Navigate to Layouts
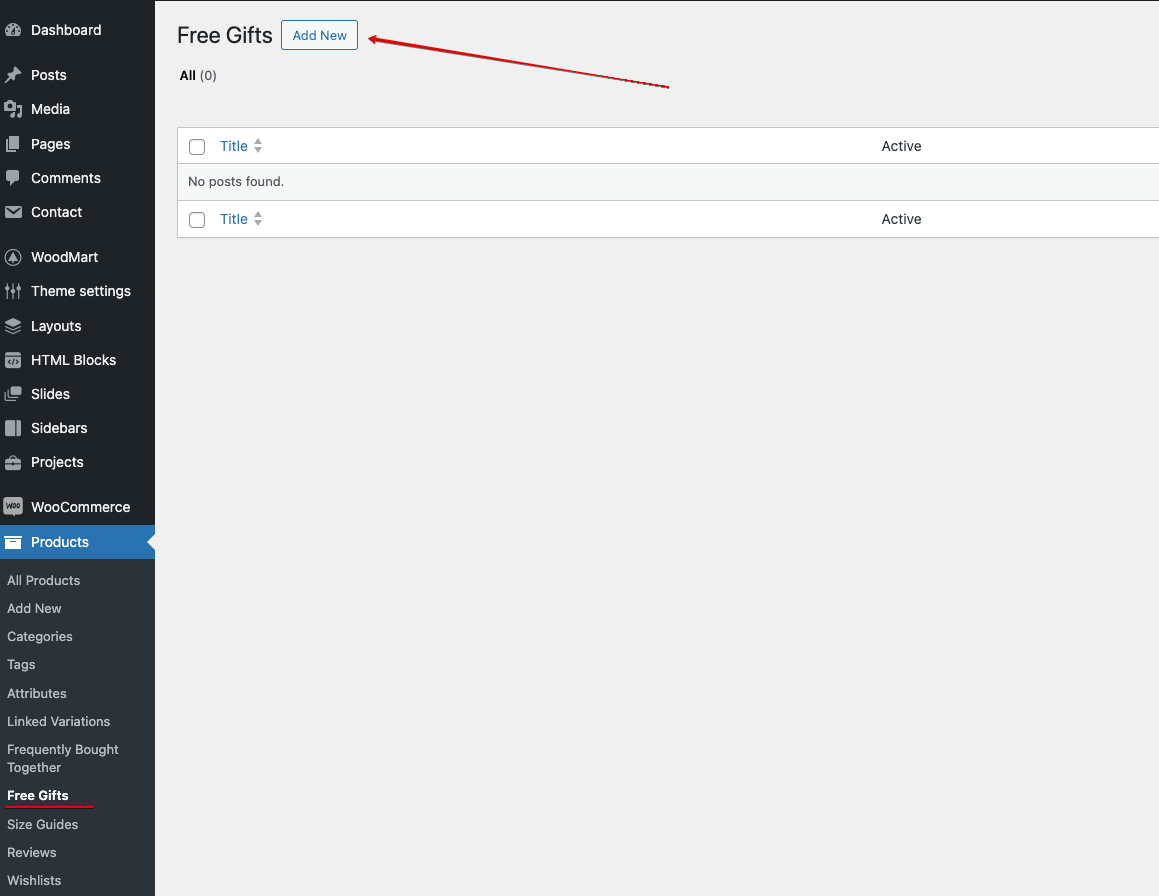This screenshot has width=1159, height=896. 56,326
